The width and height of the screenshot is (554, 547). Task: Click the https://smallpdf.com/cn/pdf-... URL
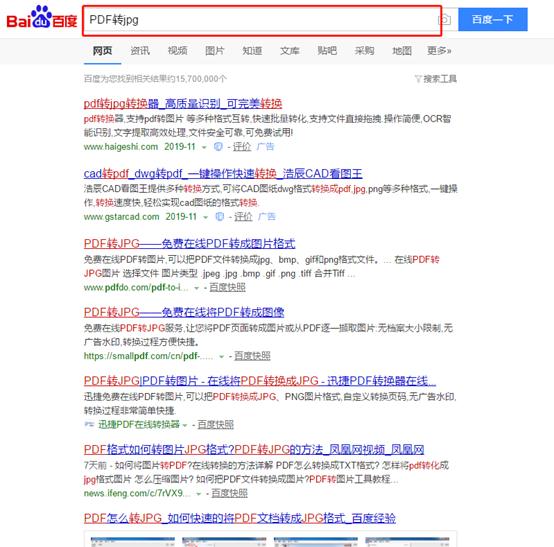148,356
